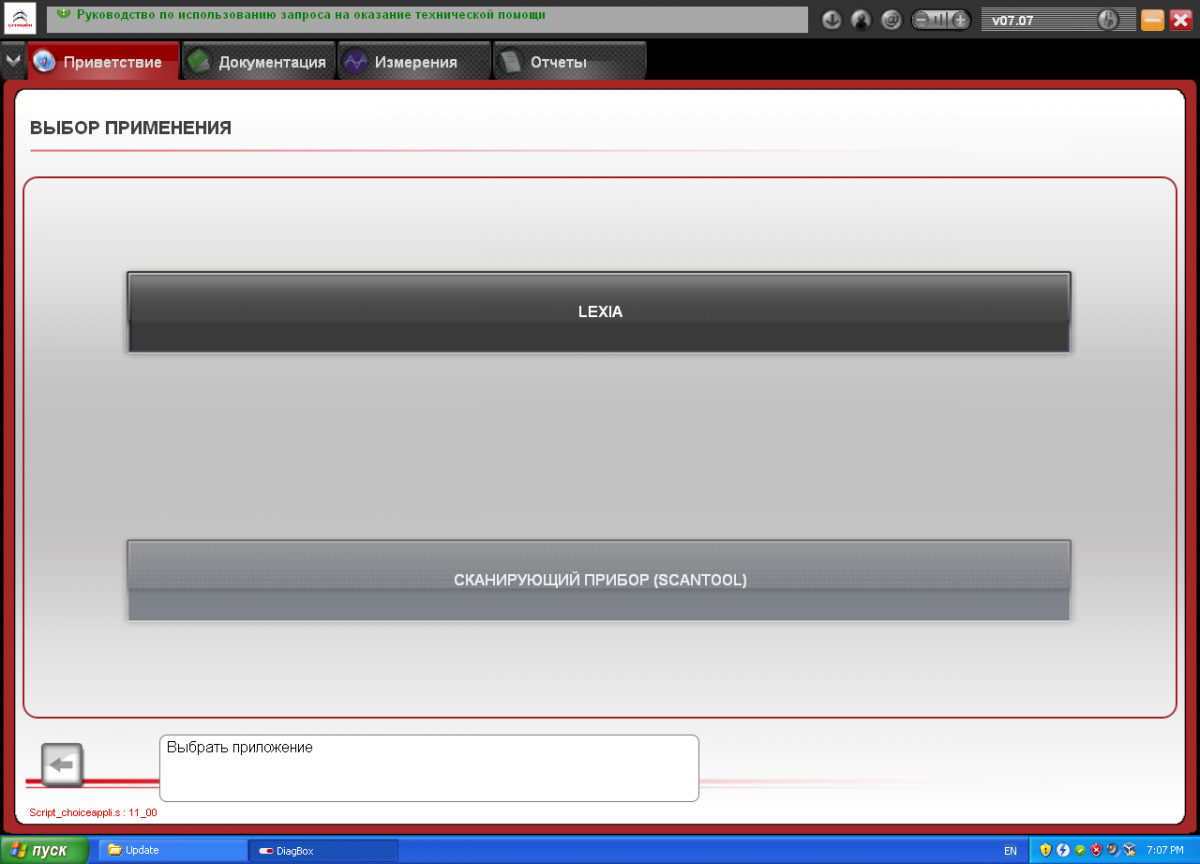Click the speaker volume tray icon
The height and width of the screenshot is (864, 1200).
click(x=1112, y=850)
